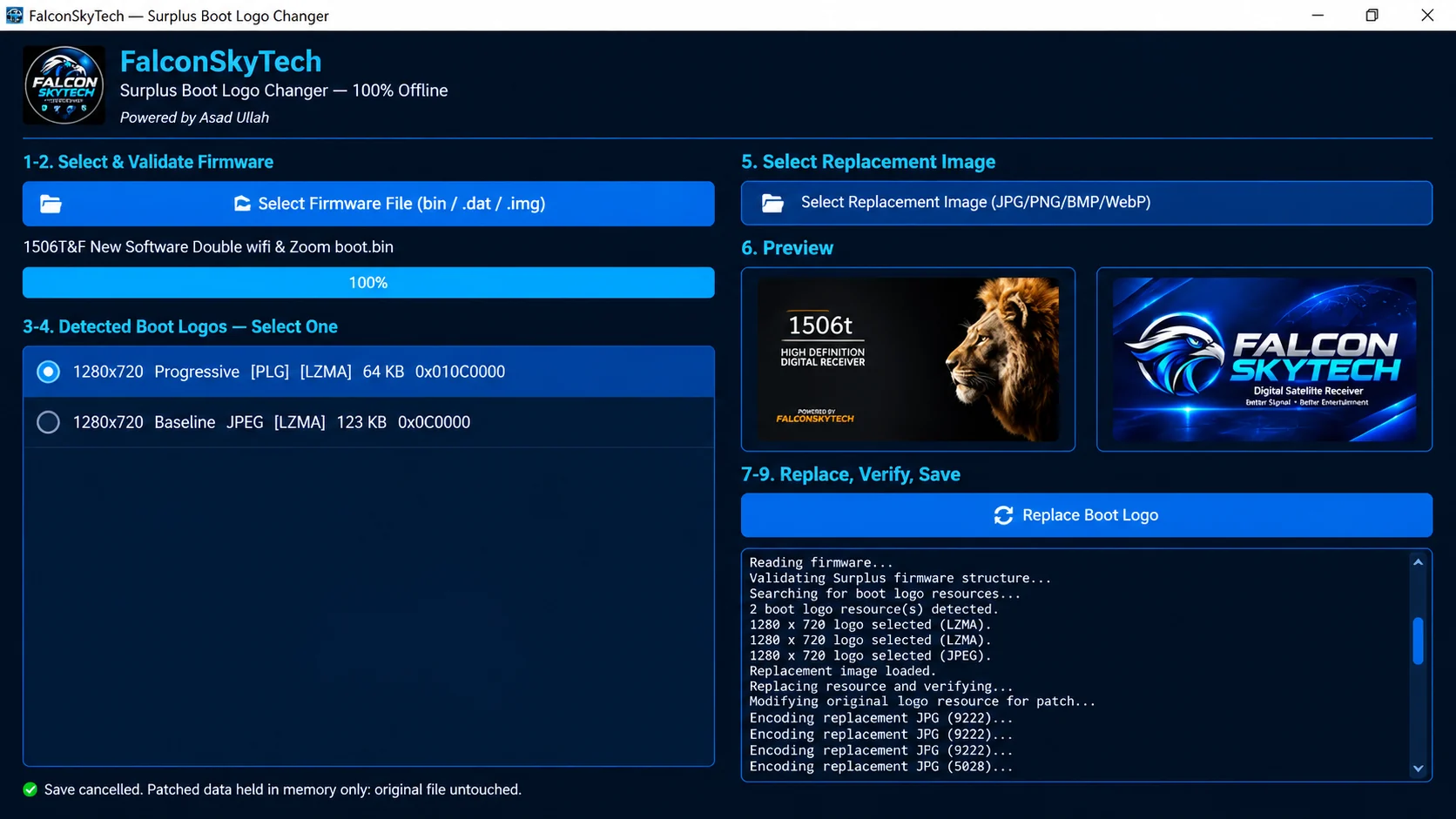Click the Falcon Skytech replacement logo preview
Viewport: 1456px width, 819px height.
[1264, 359]
